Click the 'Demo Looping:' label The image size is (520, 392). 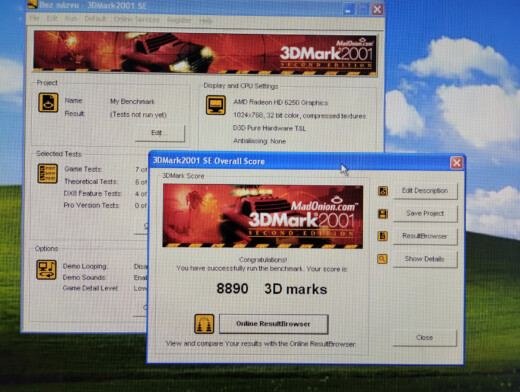pyautogui.click(x=85, y=266)
